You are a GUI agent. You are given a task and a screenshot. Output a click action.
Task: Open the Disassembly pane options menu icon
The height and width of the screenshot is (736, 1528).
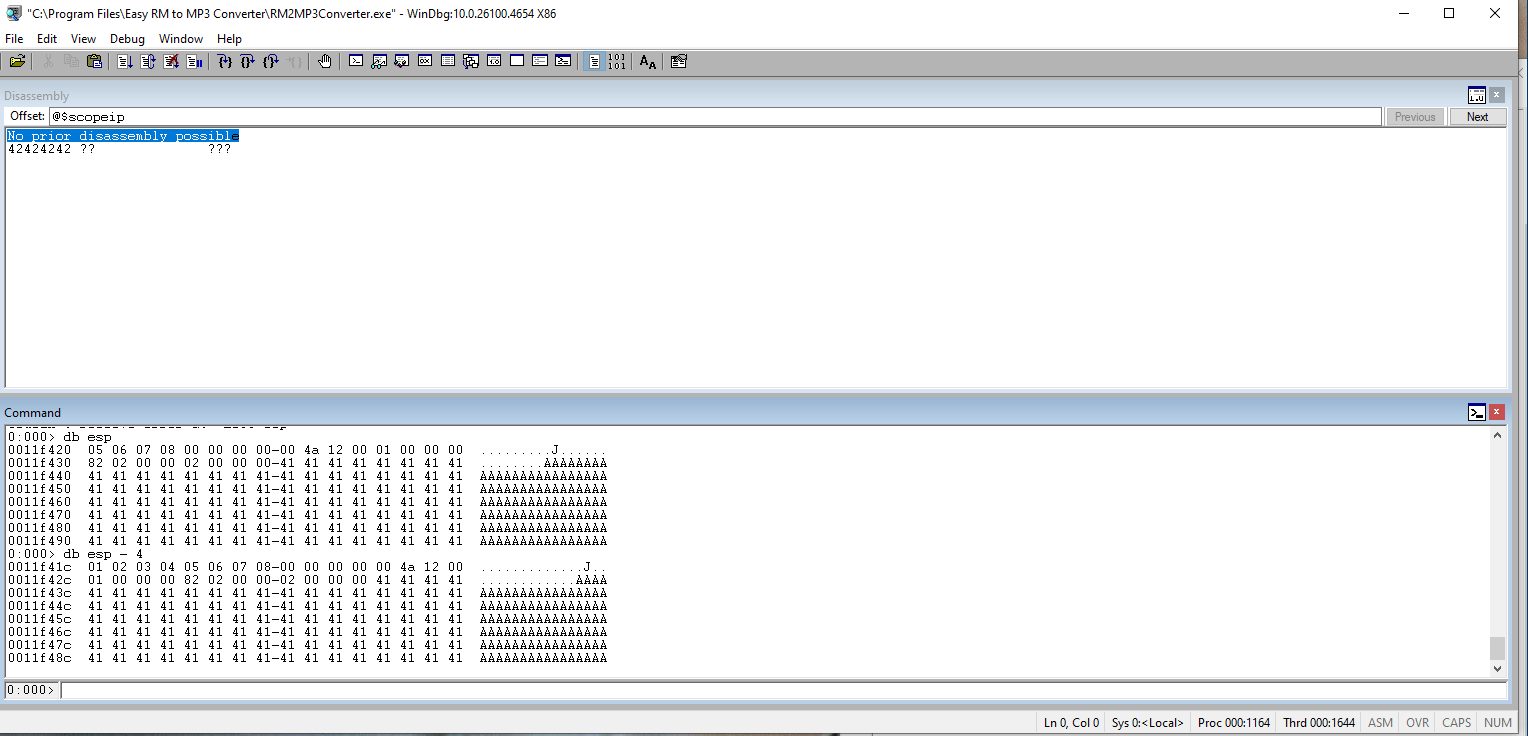click(x=1476, y=96)
